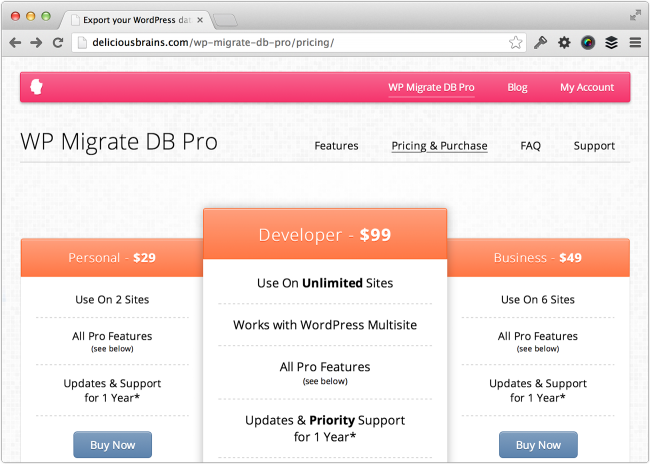
Task: Click the browser forward arrow
Action: click(x=36, y=42)
